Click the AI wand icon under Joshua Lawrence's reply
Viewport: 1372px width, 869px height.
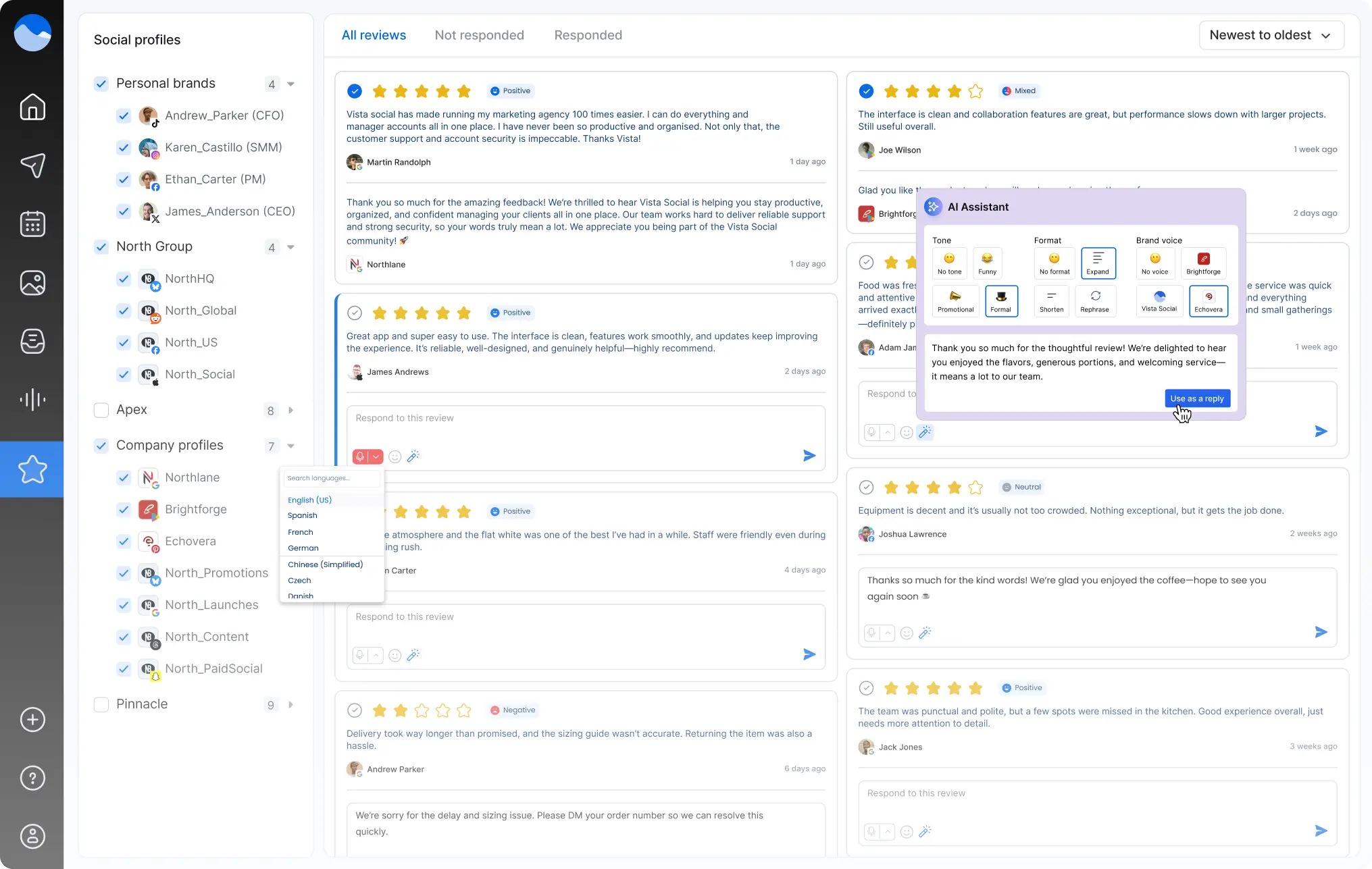925,633
